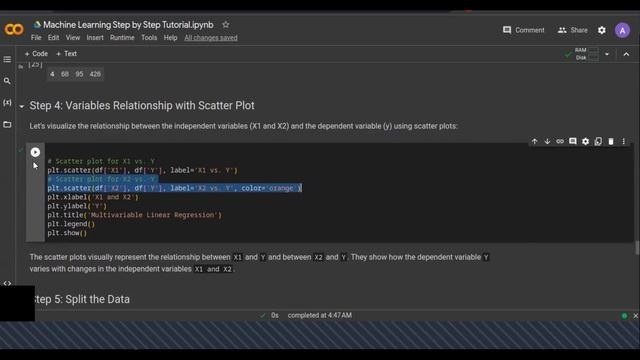The height and width of the screenshot is (360, 640).
Task: Click the Step 5: Split the Data heading
Action: [x=82, y=299]
